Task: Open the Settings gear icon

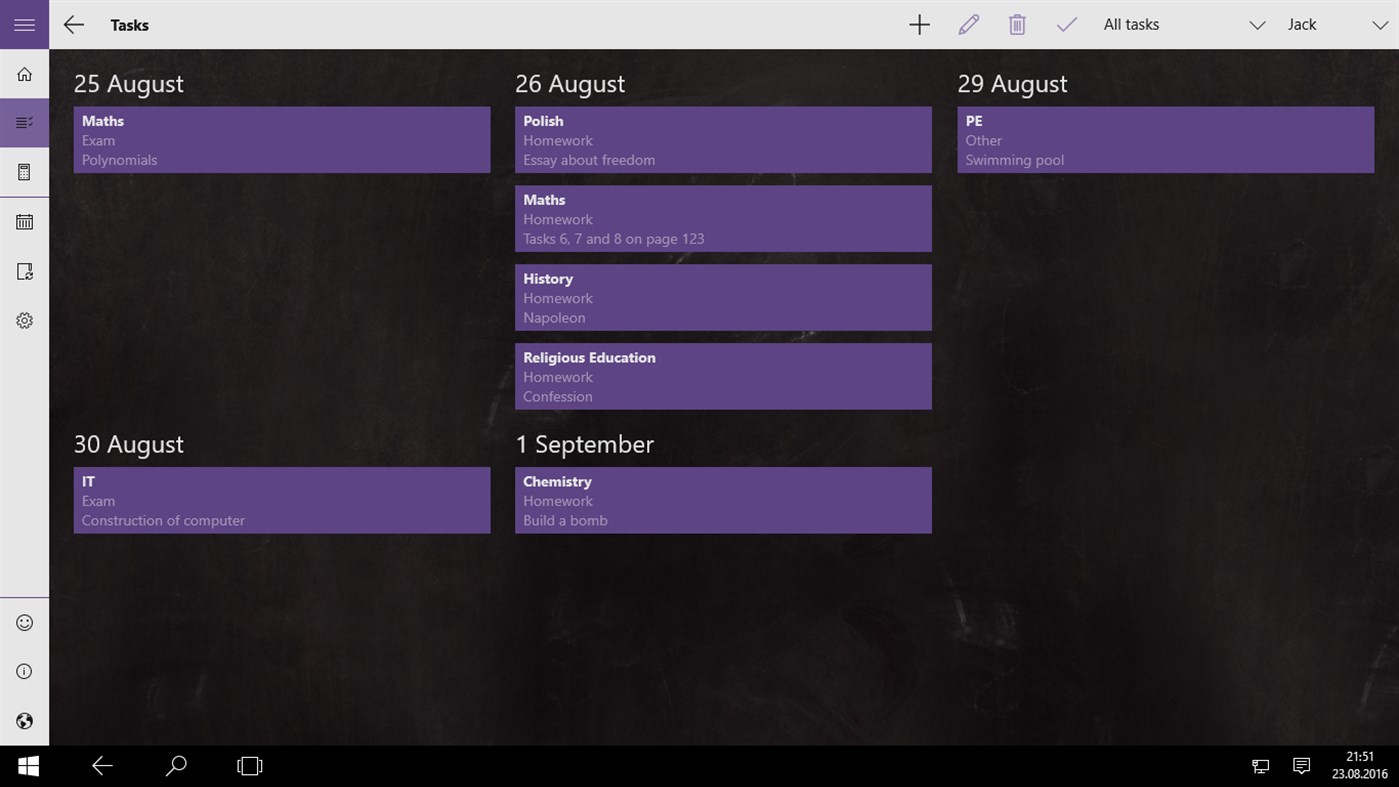Action: point(24,320)
